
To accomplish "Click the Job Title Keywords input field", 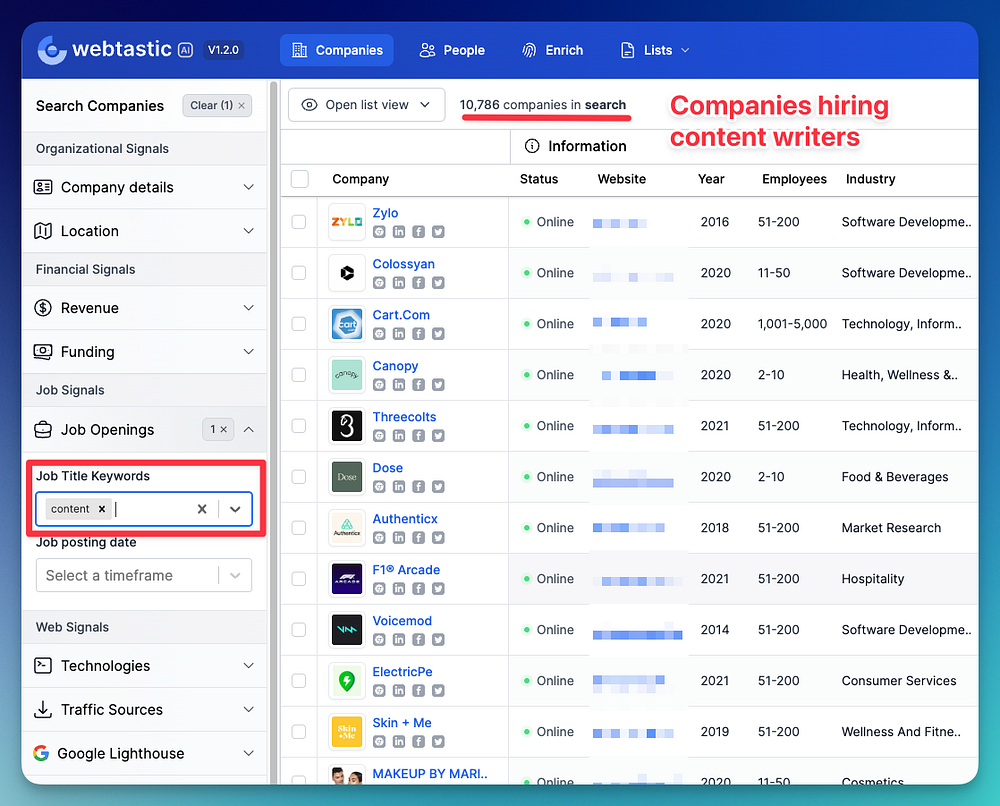I will (x=150, y=509).
